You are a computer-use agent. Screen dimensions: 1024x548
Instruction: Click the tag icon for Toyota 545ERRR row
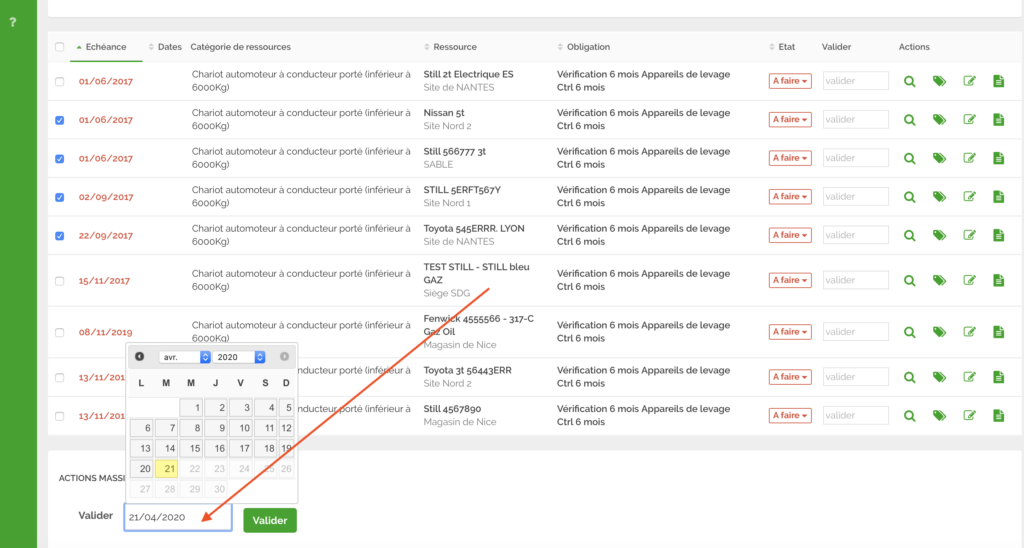pyautogui.click(x=939, y=236)
